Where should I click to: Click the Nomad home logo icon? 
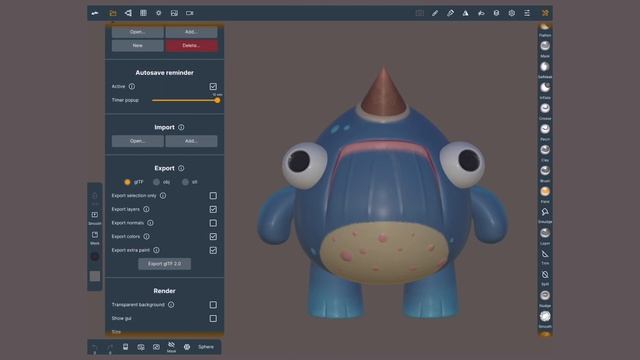(95, 13)
